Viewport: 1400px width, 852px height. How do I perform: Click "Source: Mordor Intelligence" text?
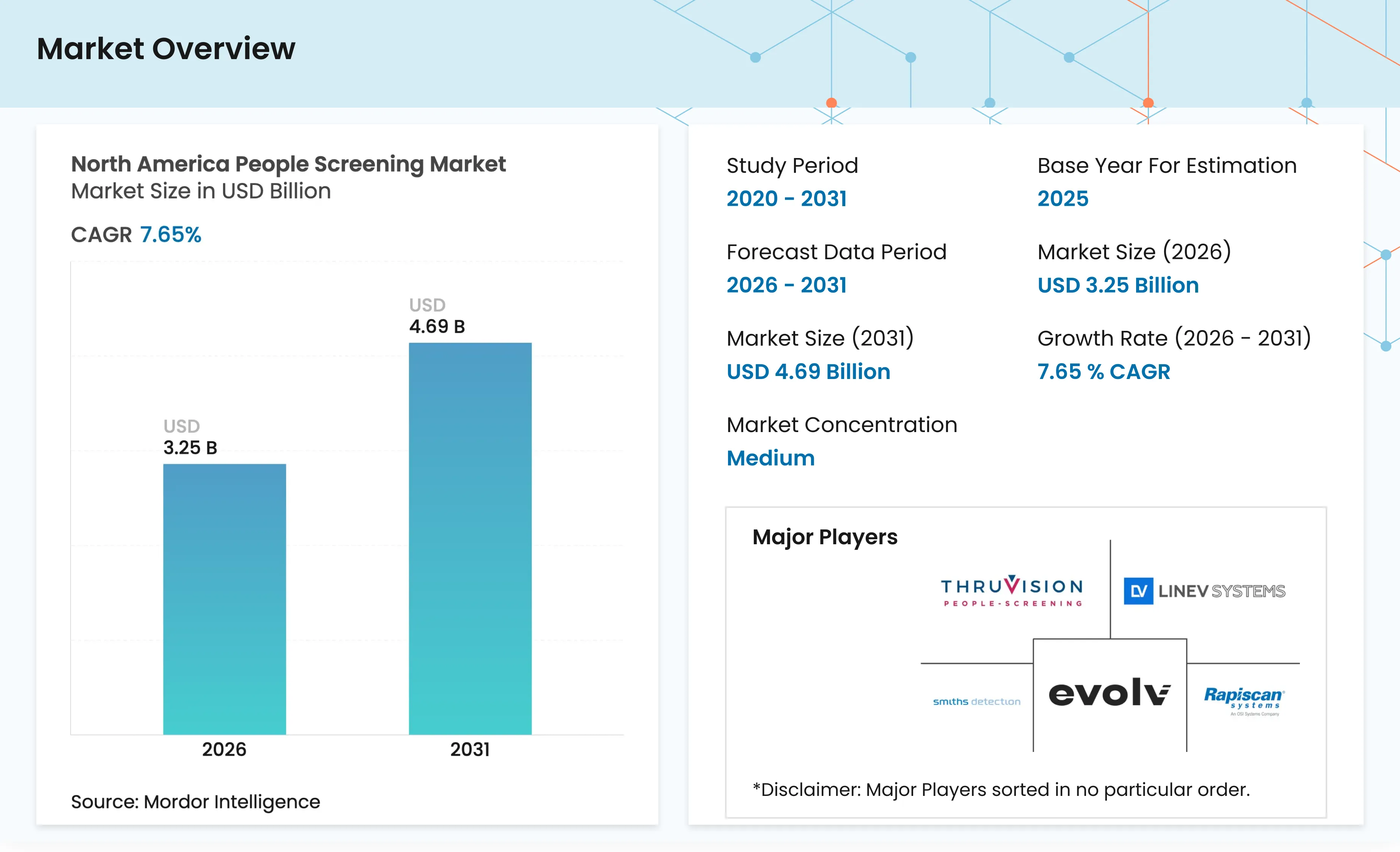(195, 802)
